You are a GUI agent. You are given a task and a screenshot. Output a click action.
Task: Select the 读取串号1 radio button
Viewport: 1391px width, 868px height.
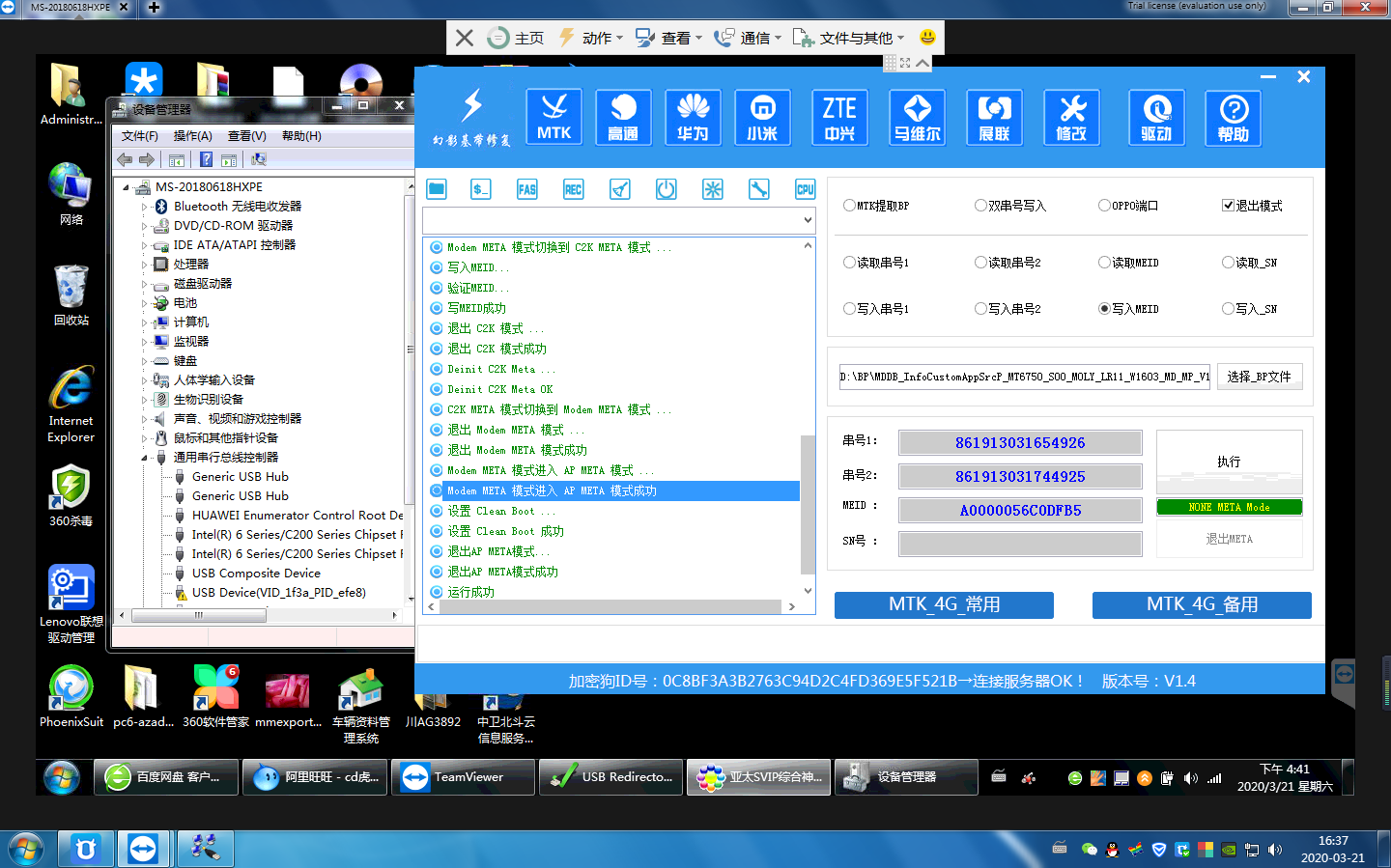click(x=850, y=263)
